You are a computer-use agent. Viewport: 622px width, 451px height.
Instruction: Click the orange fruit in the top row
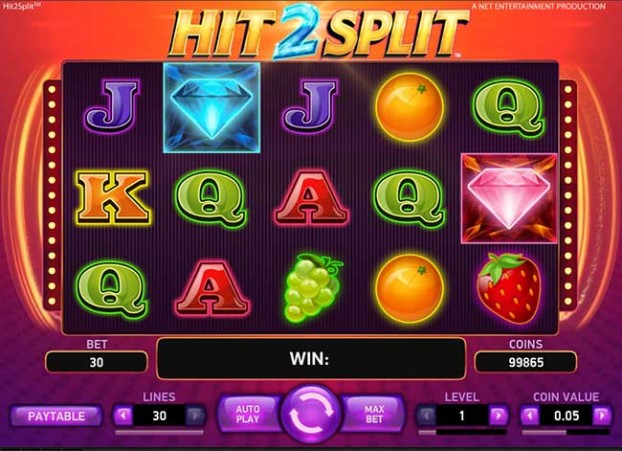(409, 107)
